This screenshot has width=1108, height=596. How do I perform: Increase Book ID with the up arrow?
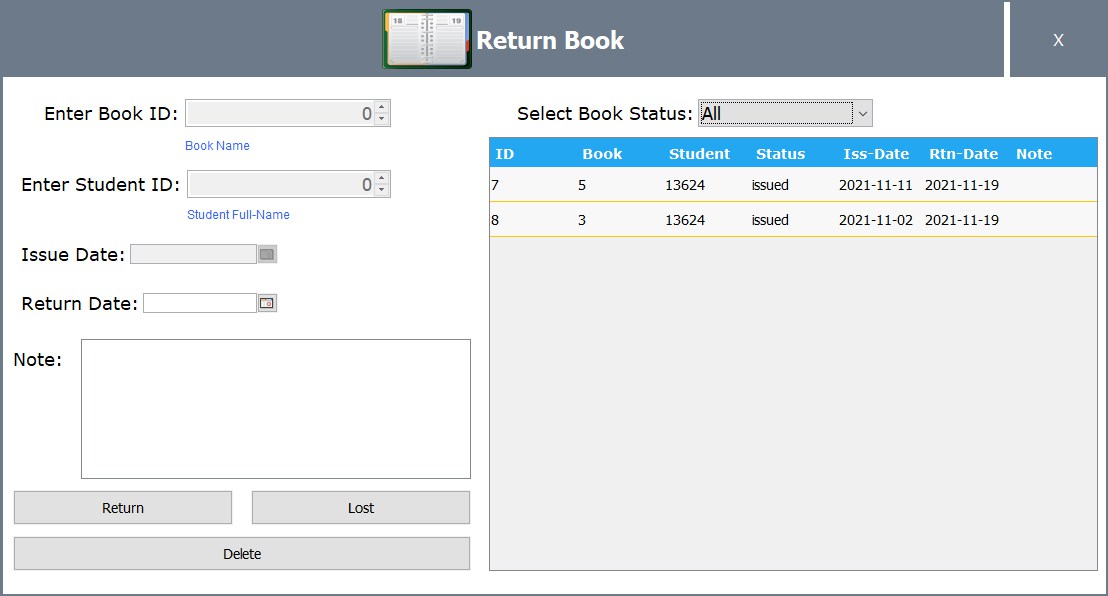click(x=382, y=107)
